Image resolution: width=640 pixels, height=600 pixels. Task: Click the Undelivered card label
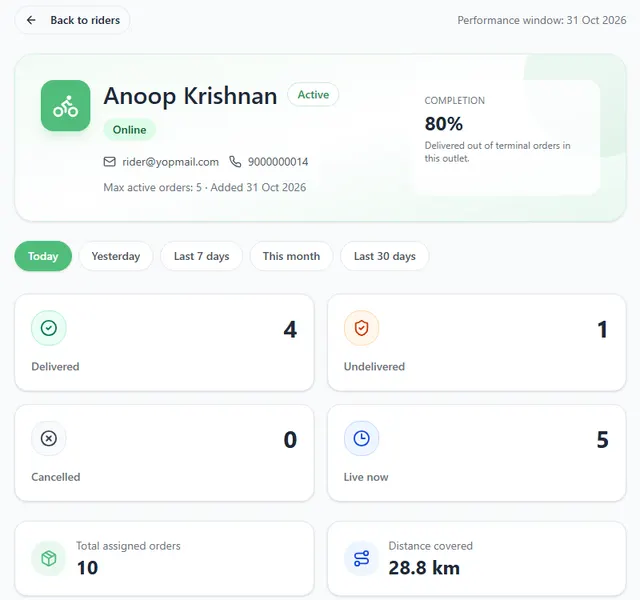tap(374, 367)
